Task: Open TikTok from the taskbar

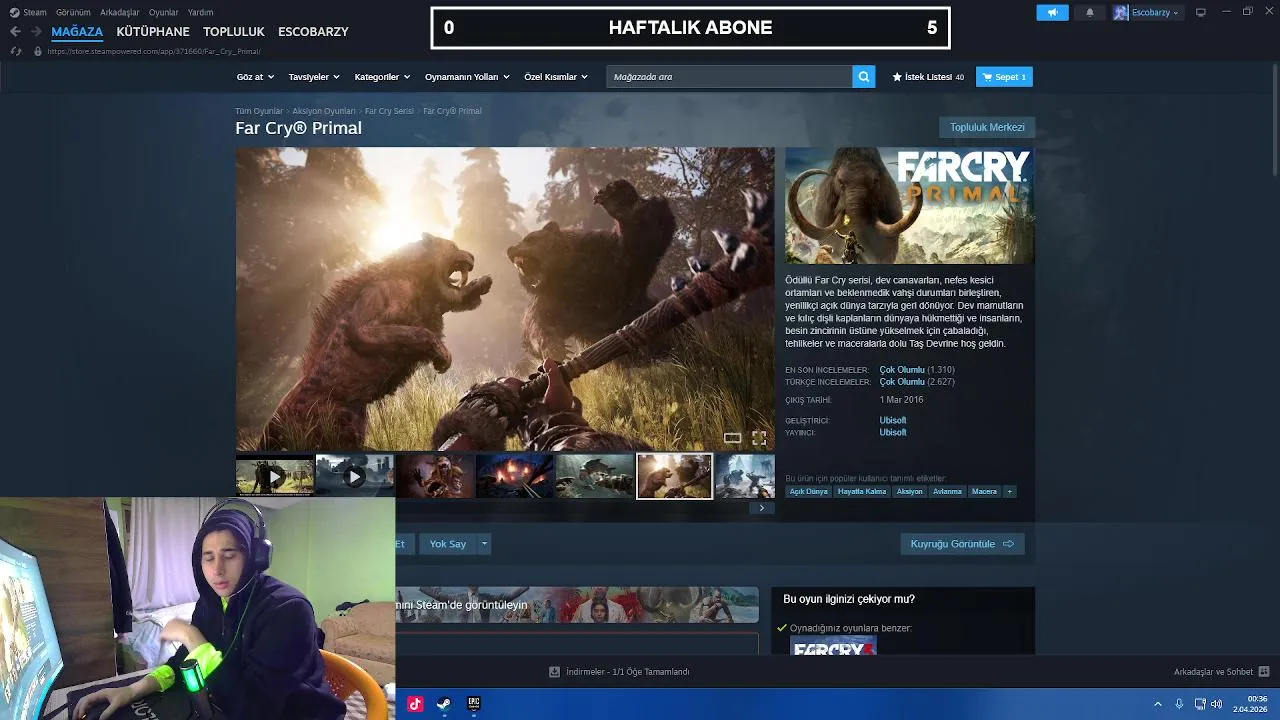Action: [x=415, y=704]
